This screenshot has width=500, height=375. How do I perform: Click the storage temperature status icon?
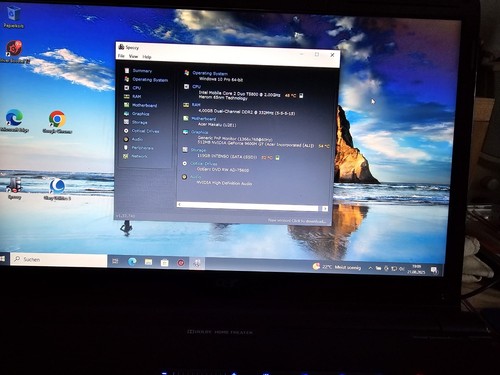pos(277,158)
